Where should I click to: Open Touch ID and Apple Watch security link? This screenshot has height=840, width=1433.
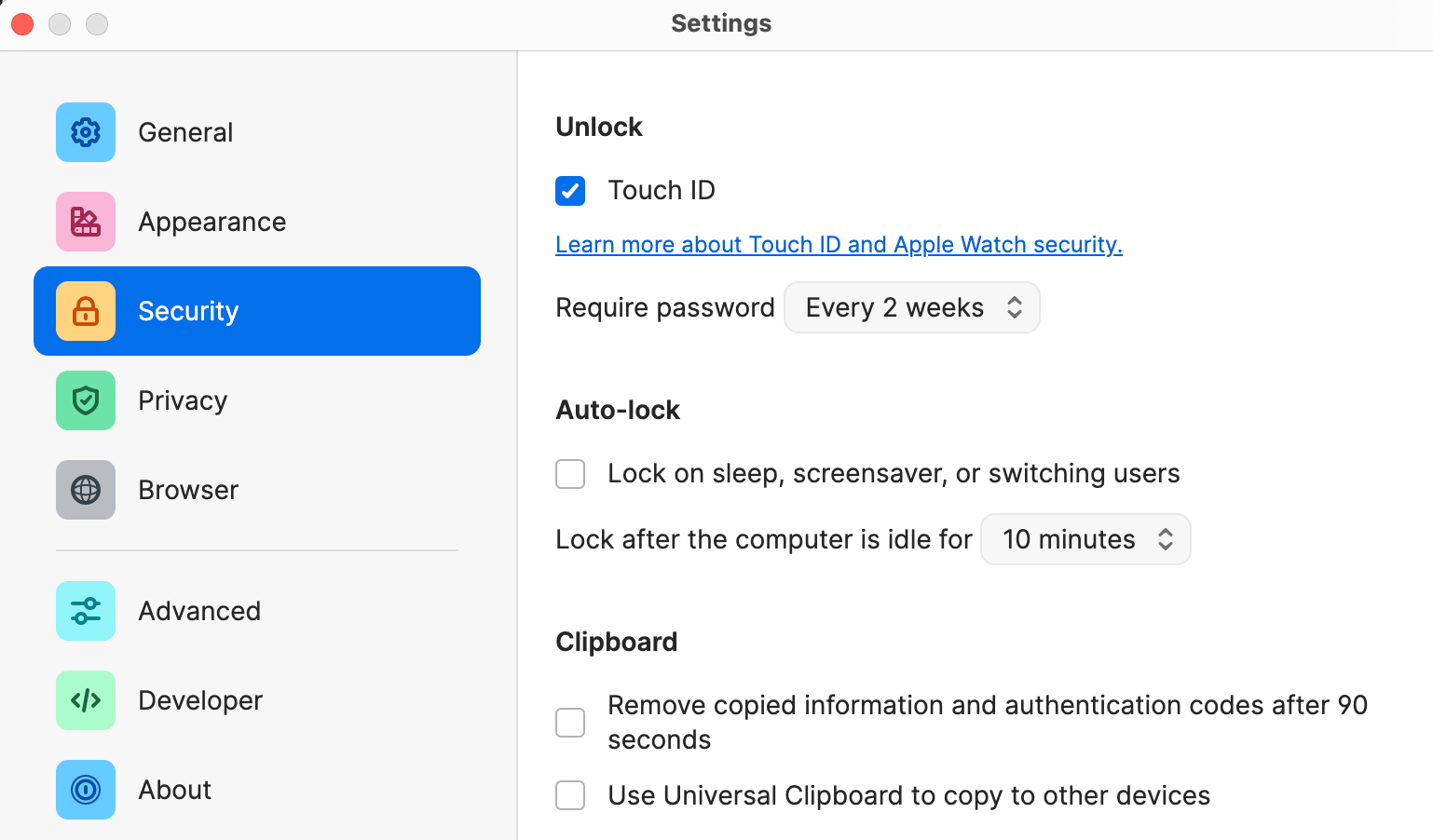839,244
